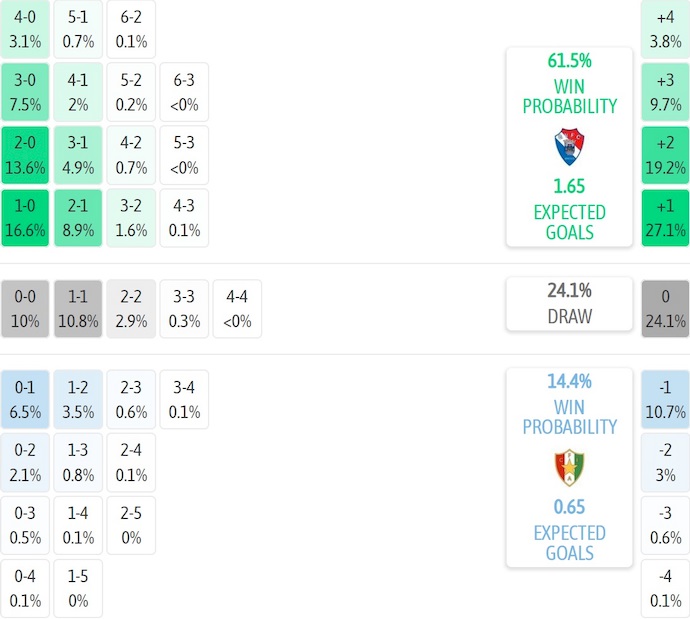Image resolution: width=690 pixels, height=619 pixels.
Task: Choose the 0-1 away win tile
Action: coord(26,399)
